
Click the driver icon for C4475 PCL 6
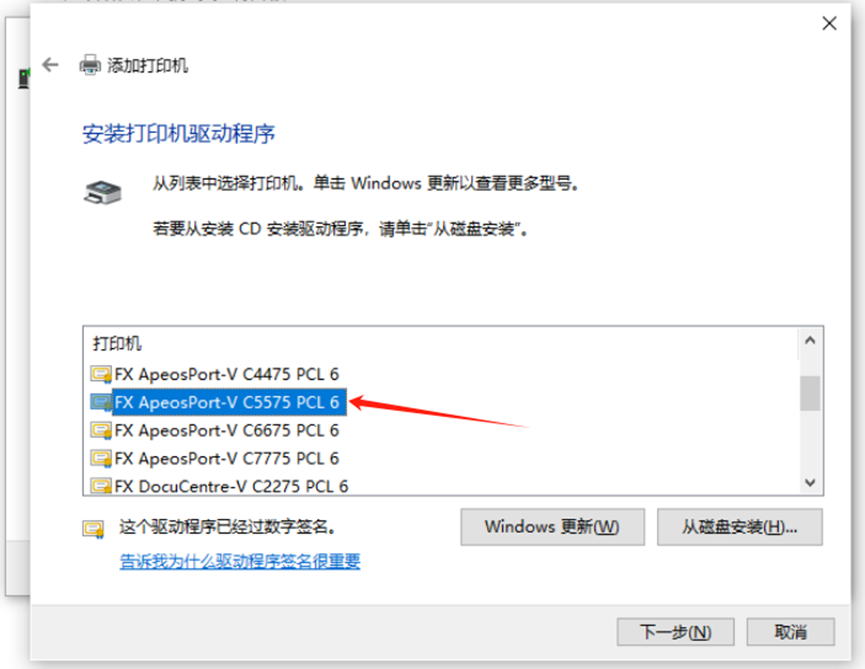click(101, 374)
